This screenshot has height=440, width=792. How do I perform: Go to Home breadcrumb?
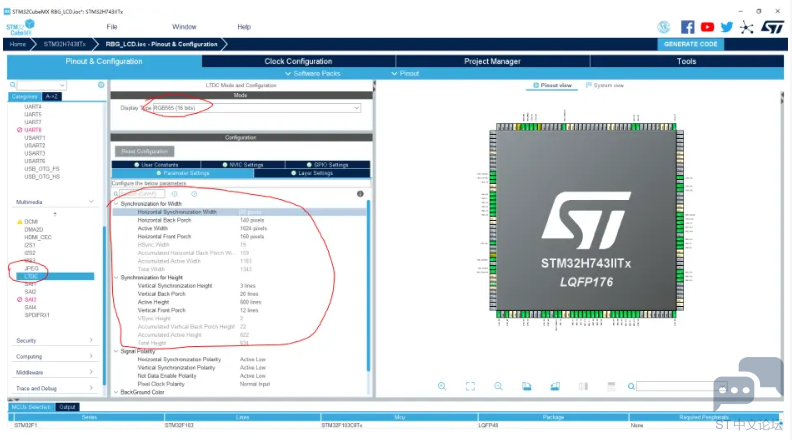18,44
